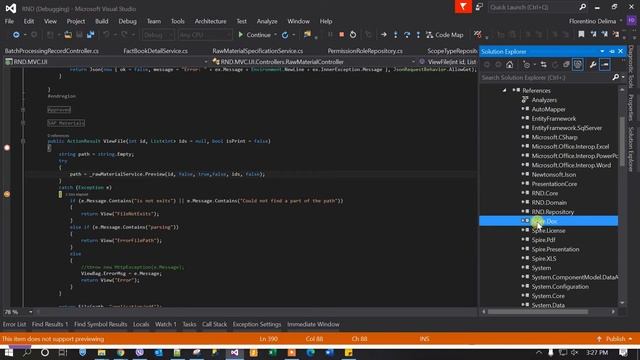Toggle the breakpoint on the catch block line
640x360 pixels.
click(x=7, y=194)
